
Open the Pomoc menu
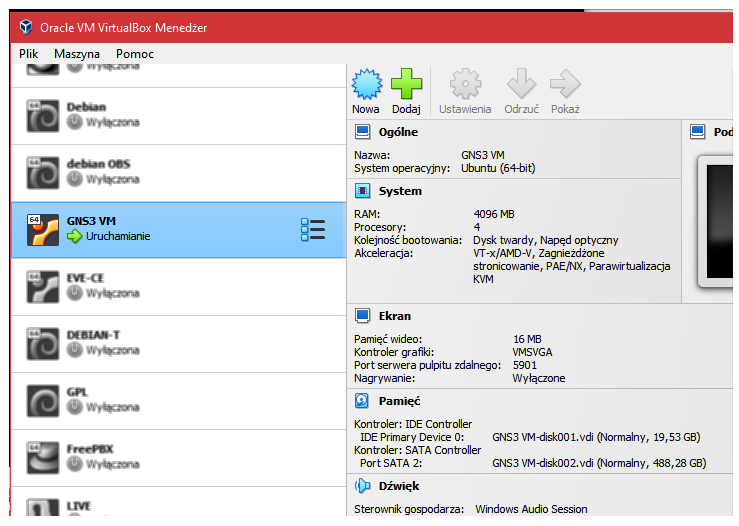tap(135, 53)
